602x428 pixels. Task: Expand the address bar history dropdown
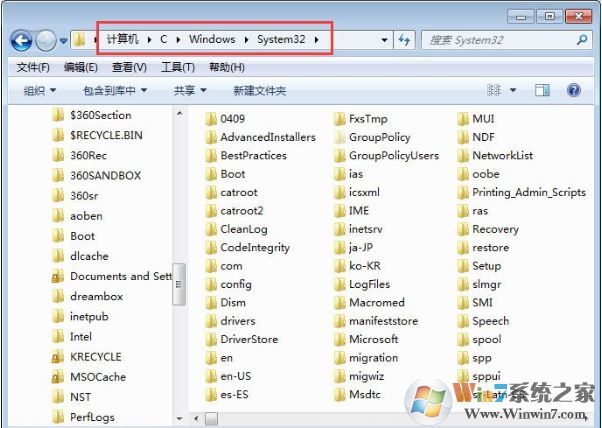click(386, 40)
